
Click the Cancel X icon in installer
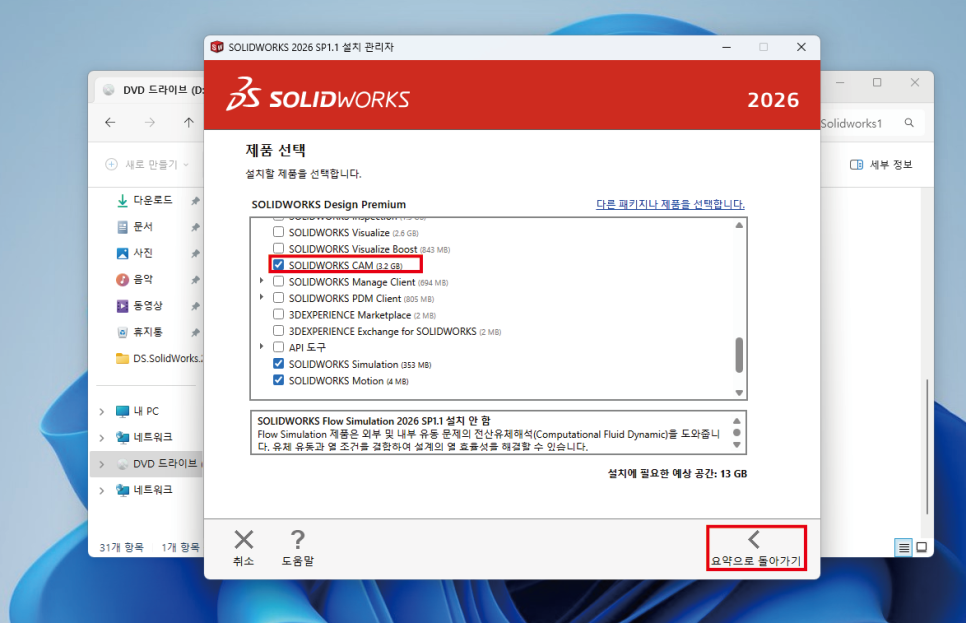point(244,540)
